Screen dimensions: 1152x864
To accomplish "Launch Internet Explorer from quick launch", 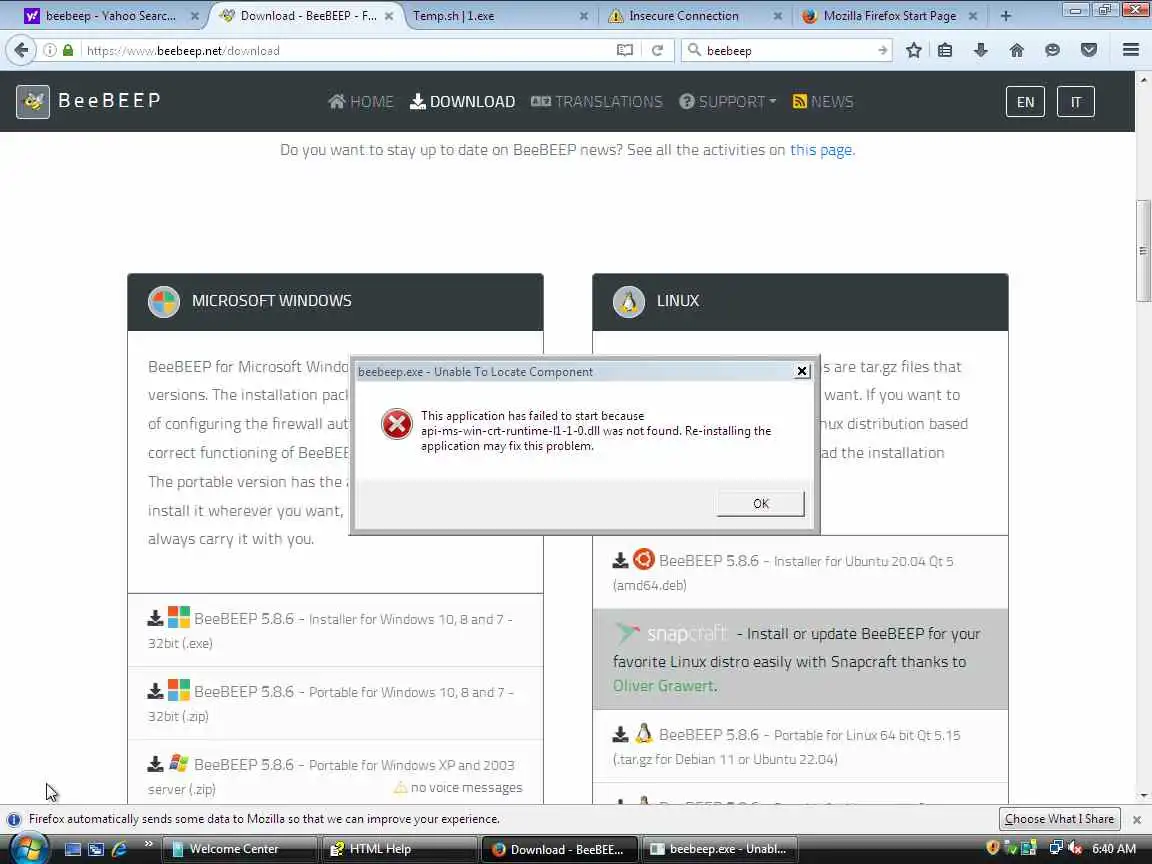I will [x=118, y=849].
